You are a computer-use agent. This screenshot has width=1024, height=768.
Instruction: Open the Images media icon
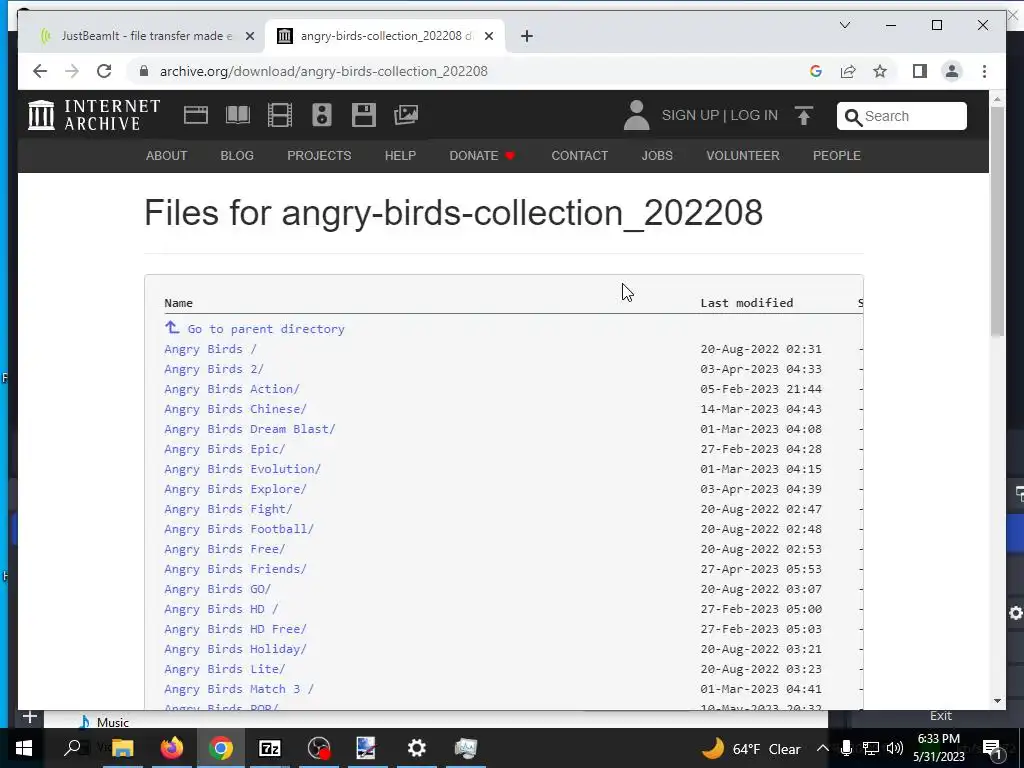tap(406, 115)
